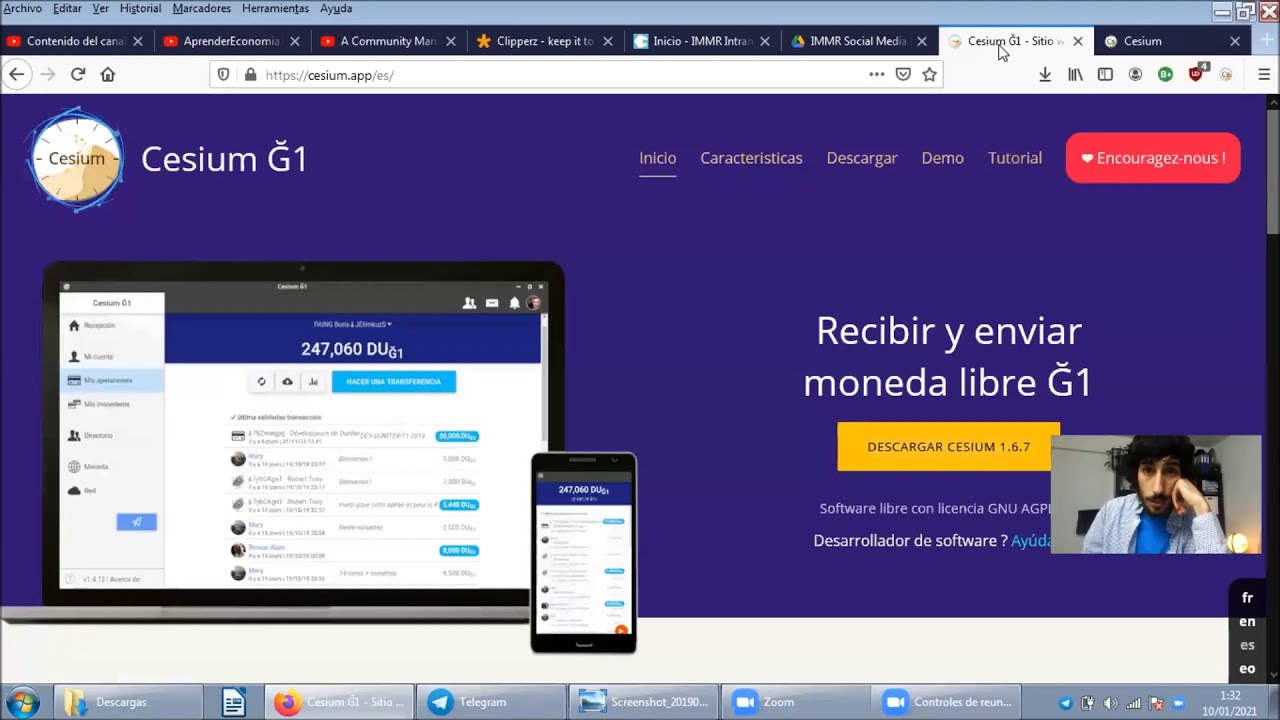Viewport: 1280px width, 720px height.
Task: Toggle the sidebar icon in toolbar
Action: click(1105, 74)
